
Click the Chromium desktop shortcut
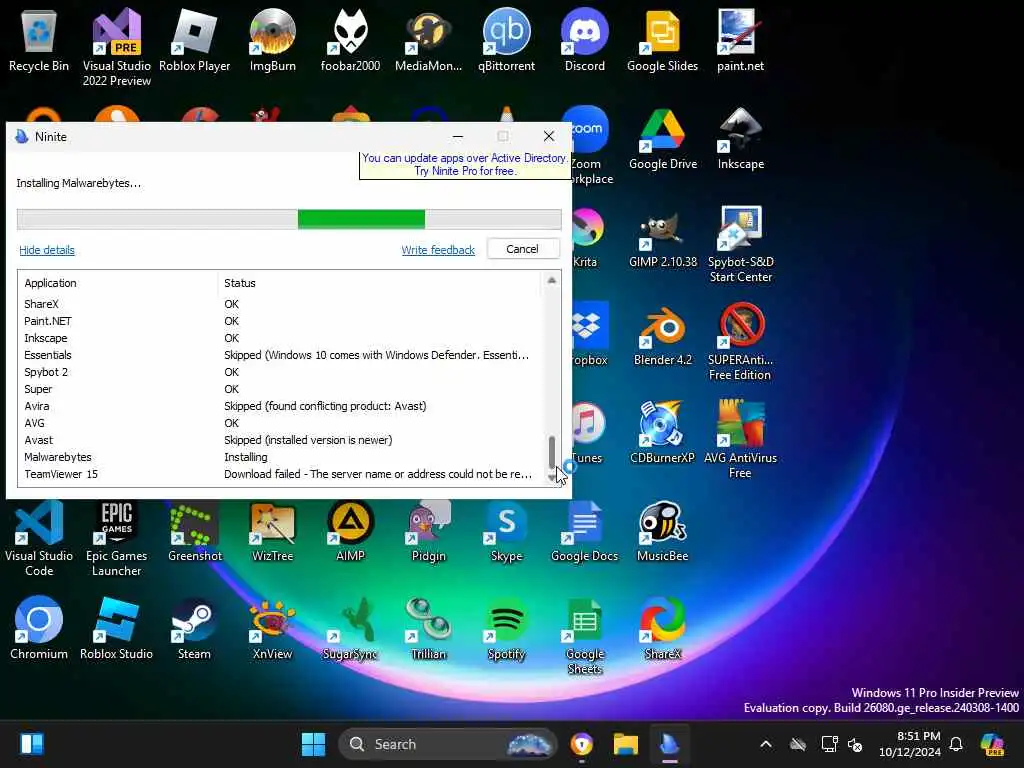[x=39, y=628]
